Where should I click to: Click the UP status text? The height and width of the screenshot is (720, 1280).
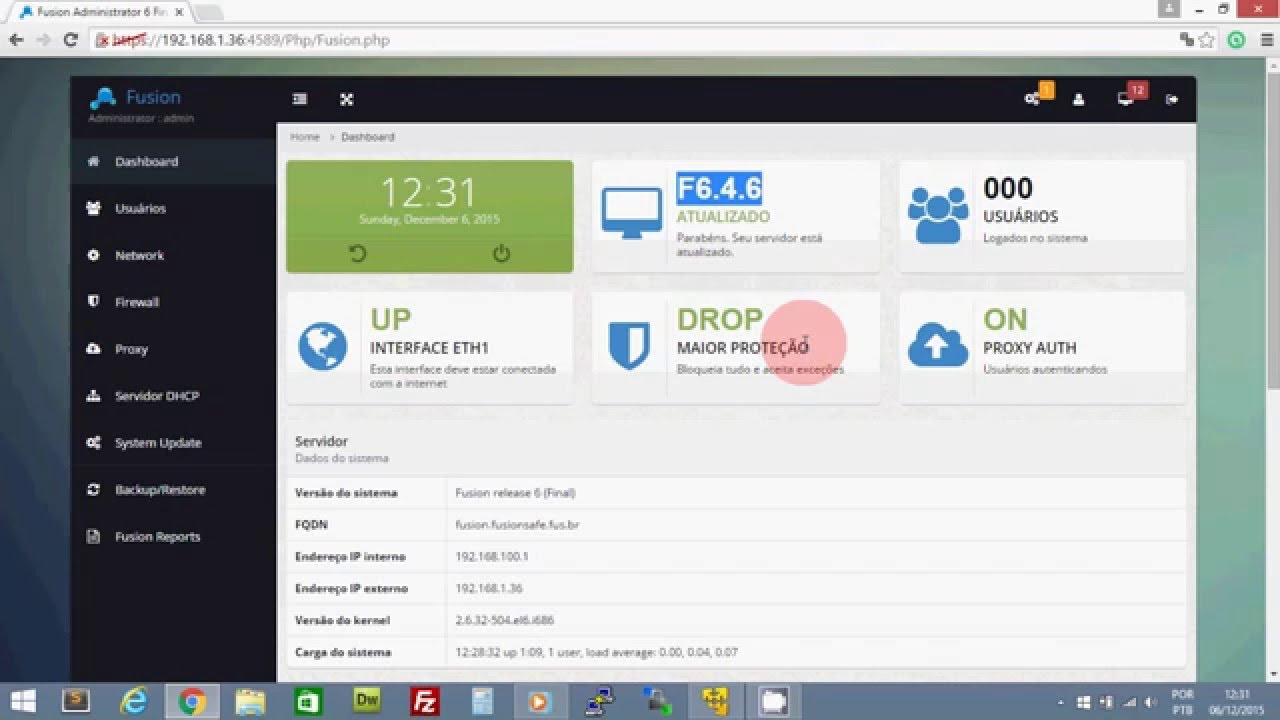coord(391,319)
